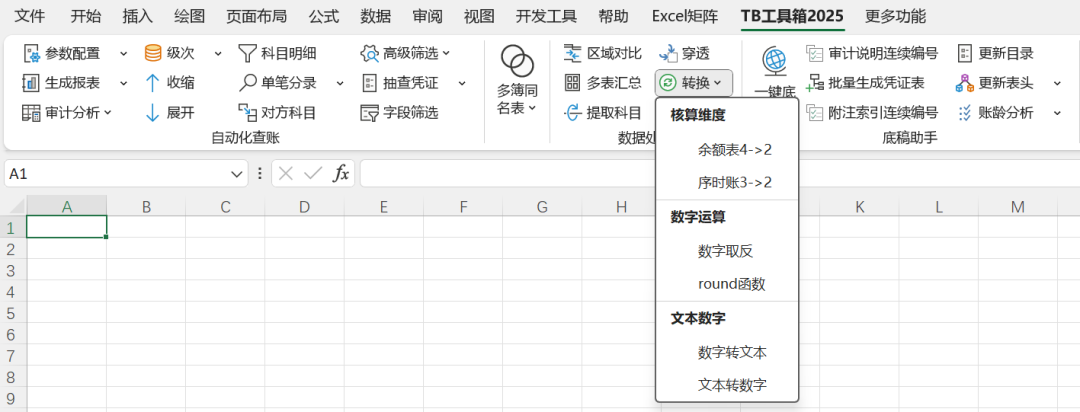The height and width of the screenshot is (412, 1080).
Task: Switch to 绘图 ribbon tab
Action: tap(189, 17)
